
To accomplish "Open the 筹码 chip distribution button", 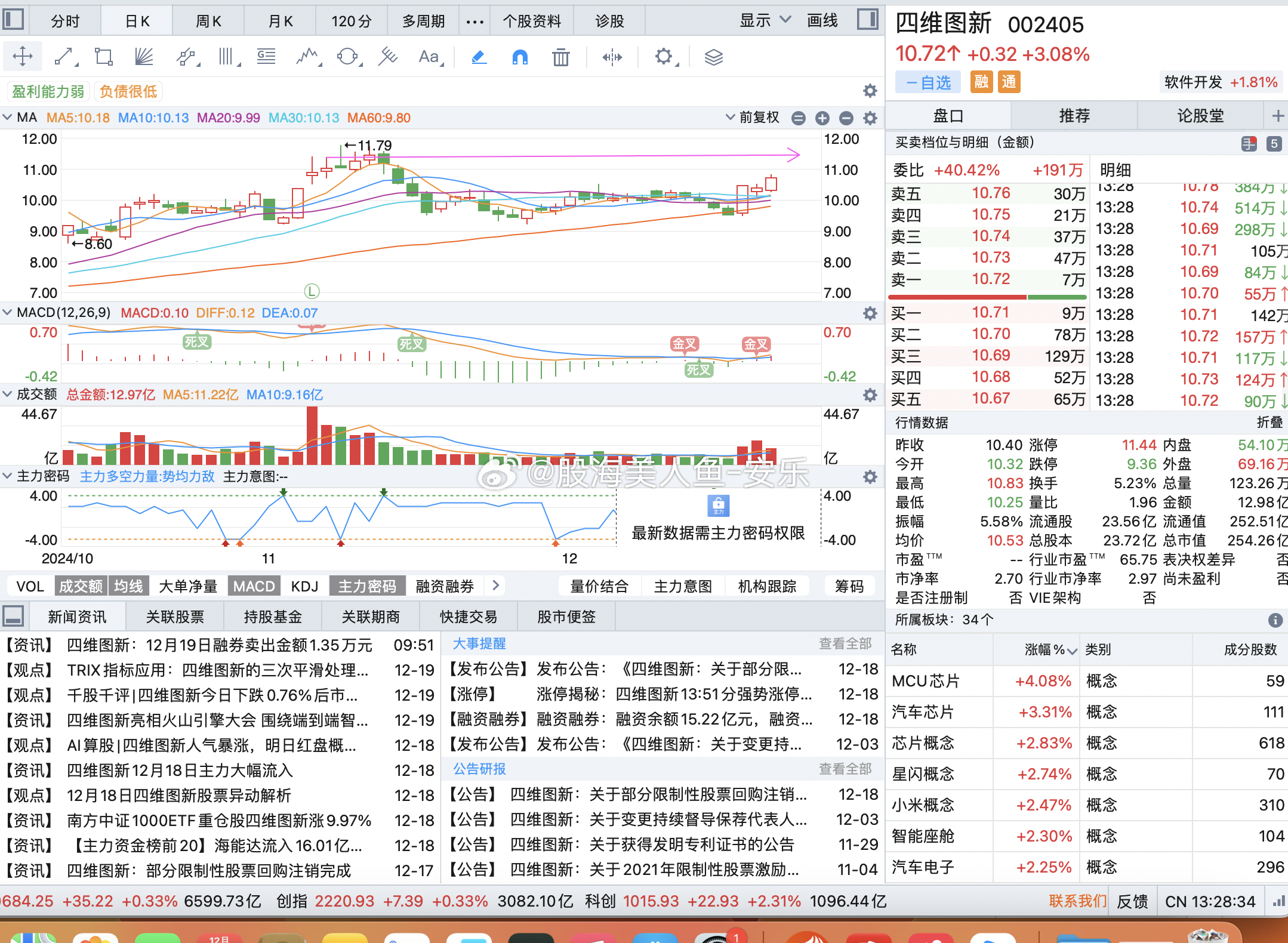I will coord(849,586).
